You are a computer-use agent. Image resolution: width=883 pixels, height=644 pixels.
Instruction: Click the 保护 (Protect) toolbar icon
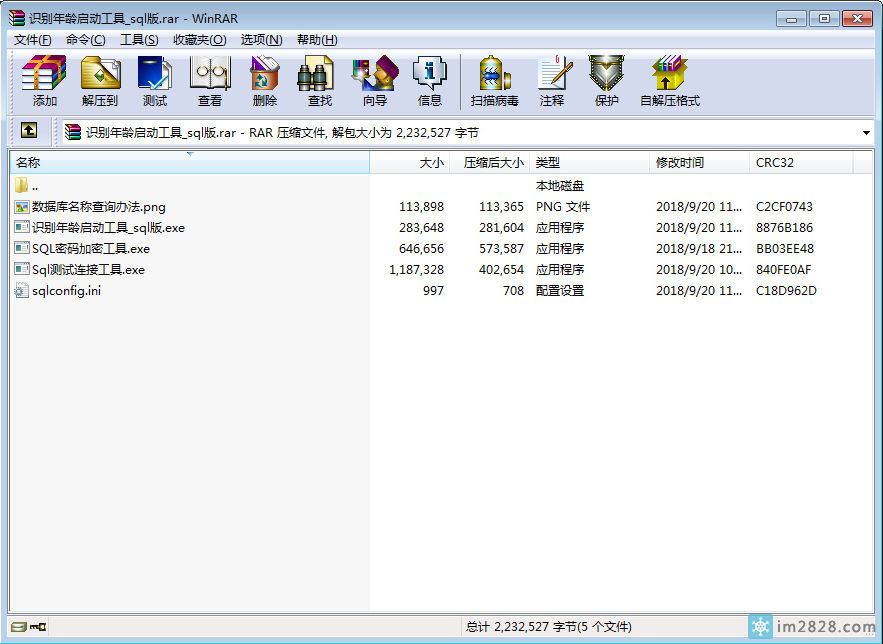pos(607,81)
